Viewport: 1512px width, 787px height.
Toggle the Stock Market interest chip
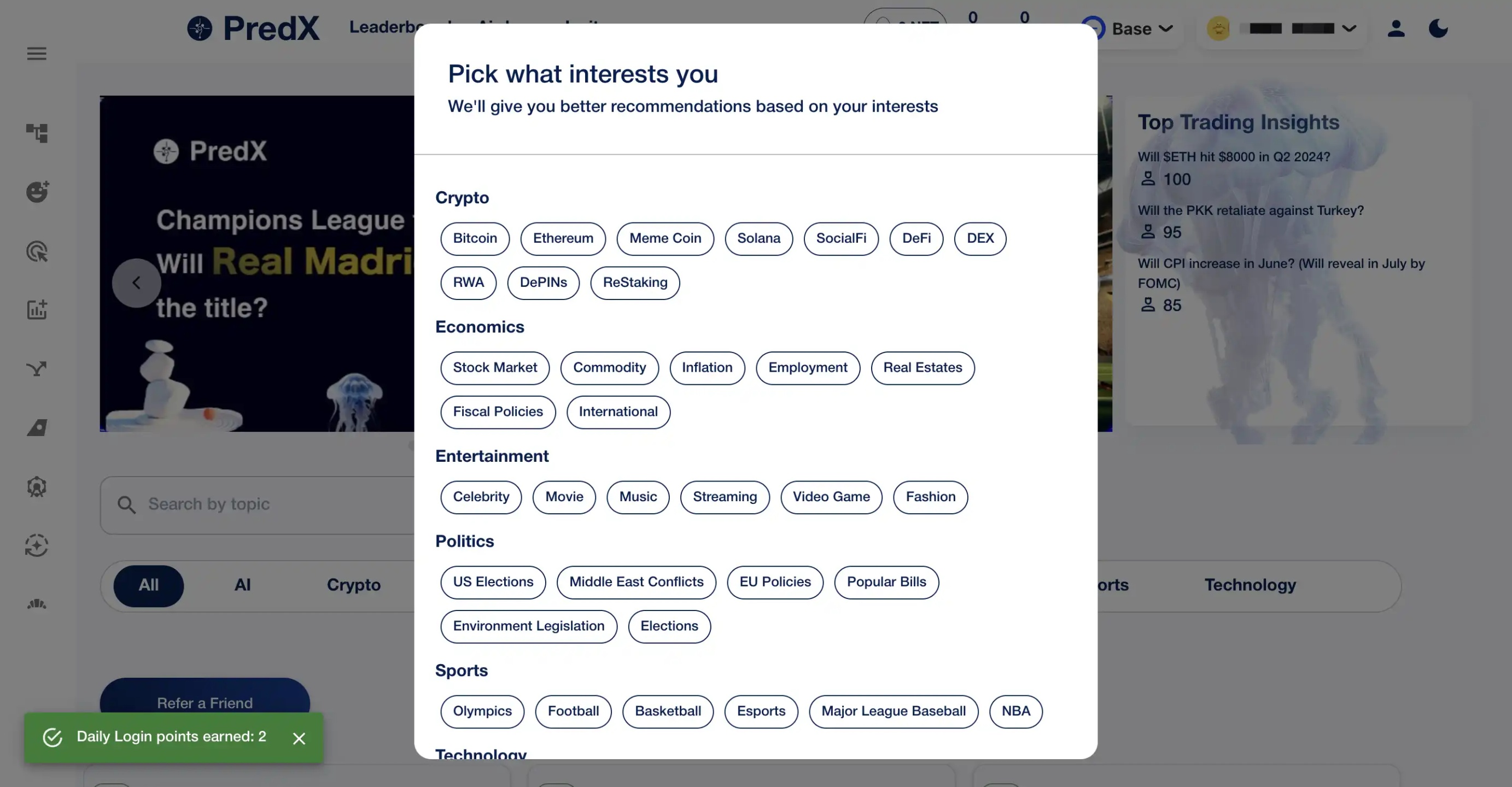(495, 368)
